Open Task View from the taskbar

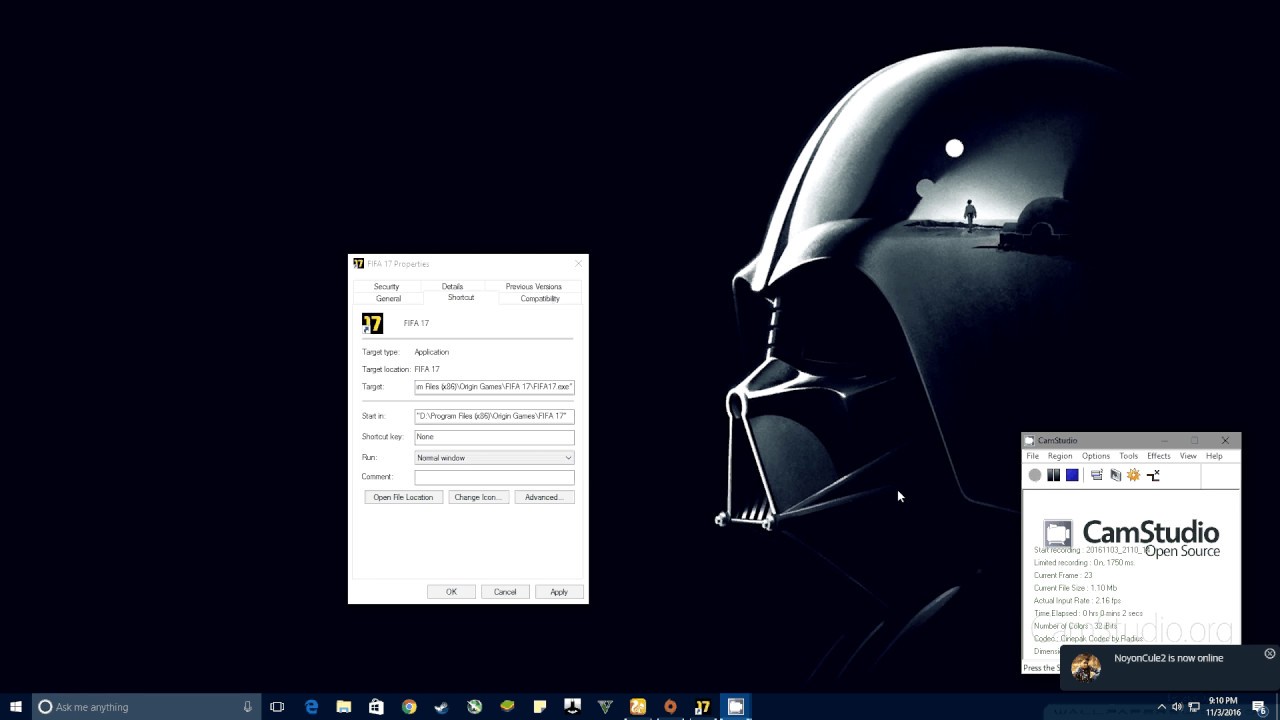point(278,707)
